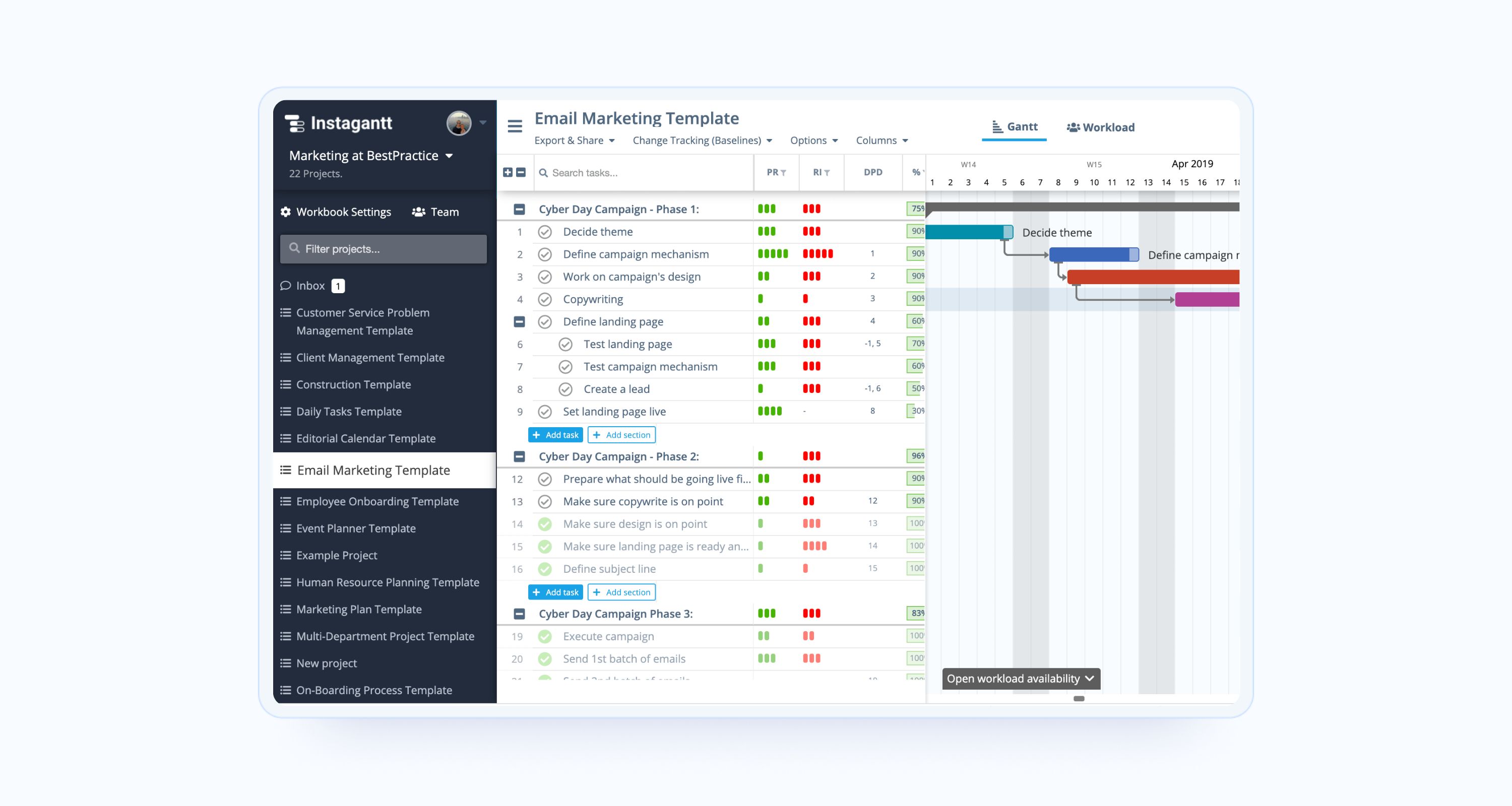The image size is (1512, 806).
Task: Click the 'Search tasks...' input field
Action: pyautogui.click(x=646, y=172)
